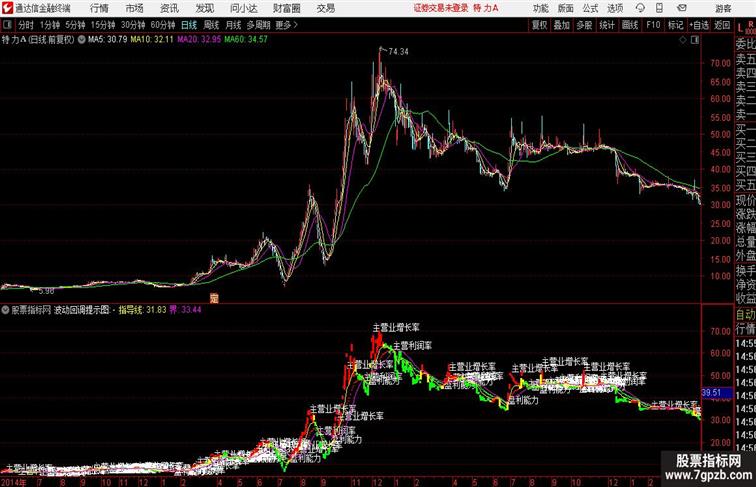Switch to the 30分钟 period tab

(133, 25)
